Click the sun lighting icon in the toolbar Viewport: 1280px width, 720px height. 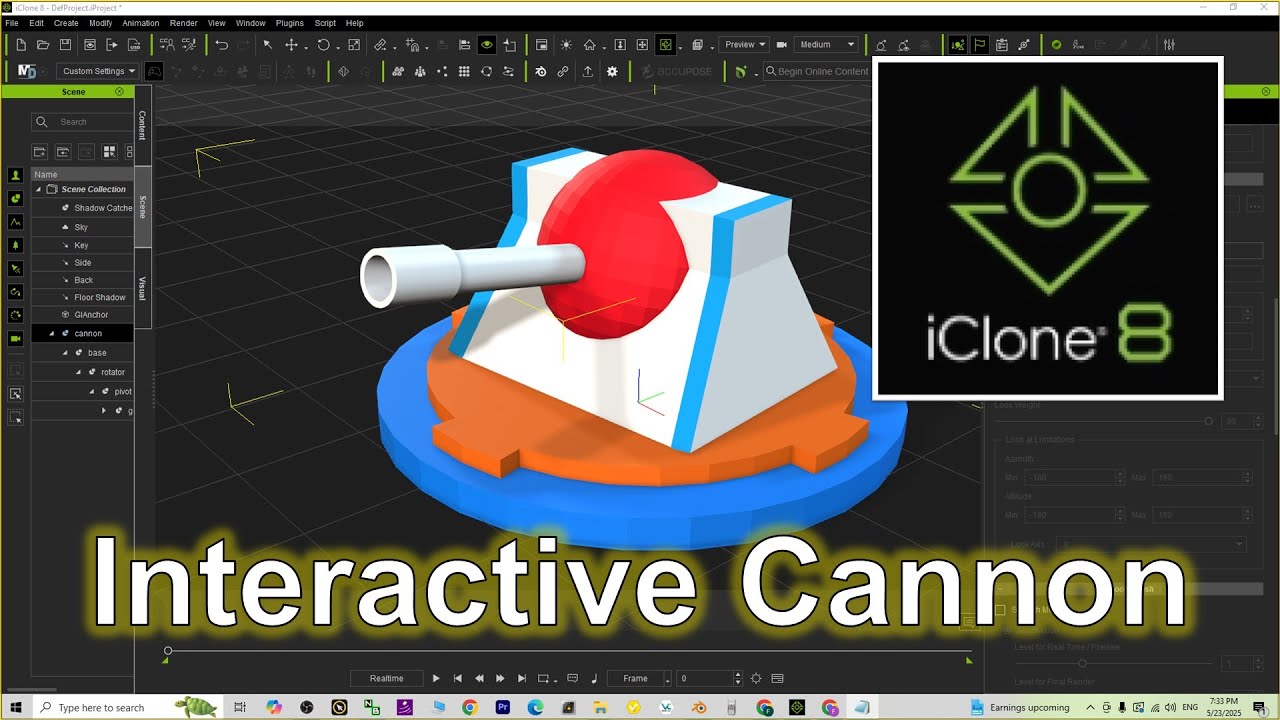click(x=566, y=44)
